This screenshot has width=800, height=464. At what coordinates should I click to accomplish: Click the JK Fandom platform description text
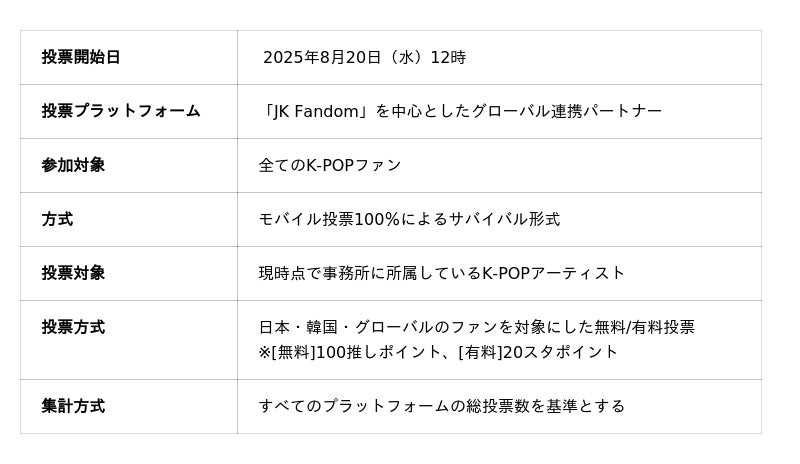pyautogui.click(x=460, y=111)
